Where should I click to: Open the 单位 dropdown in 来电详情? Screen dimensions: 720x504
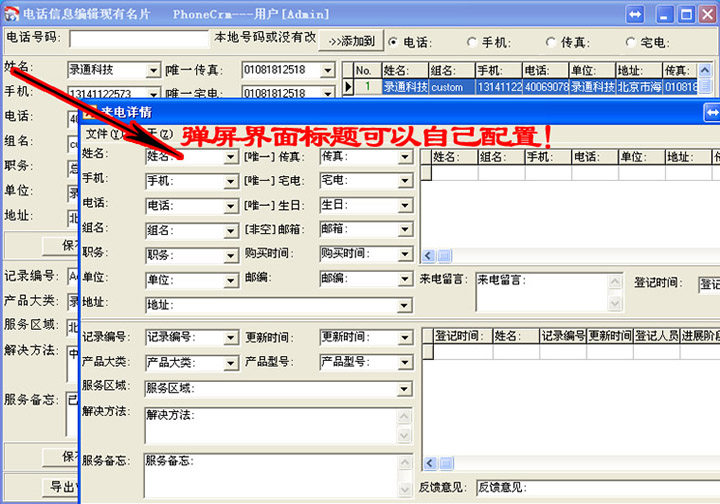pos(231,280)
